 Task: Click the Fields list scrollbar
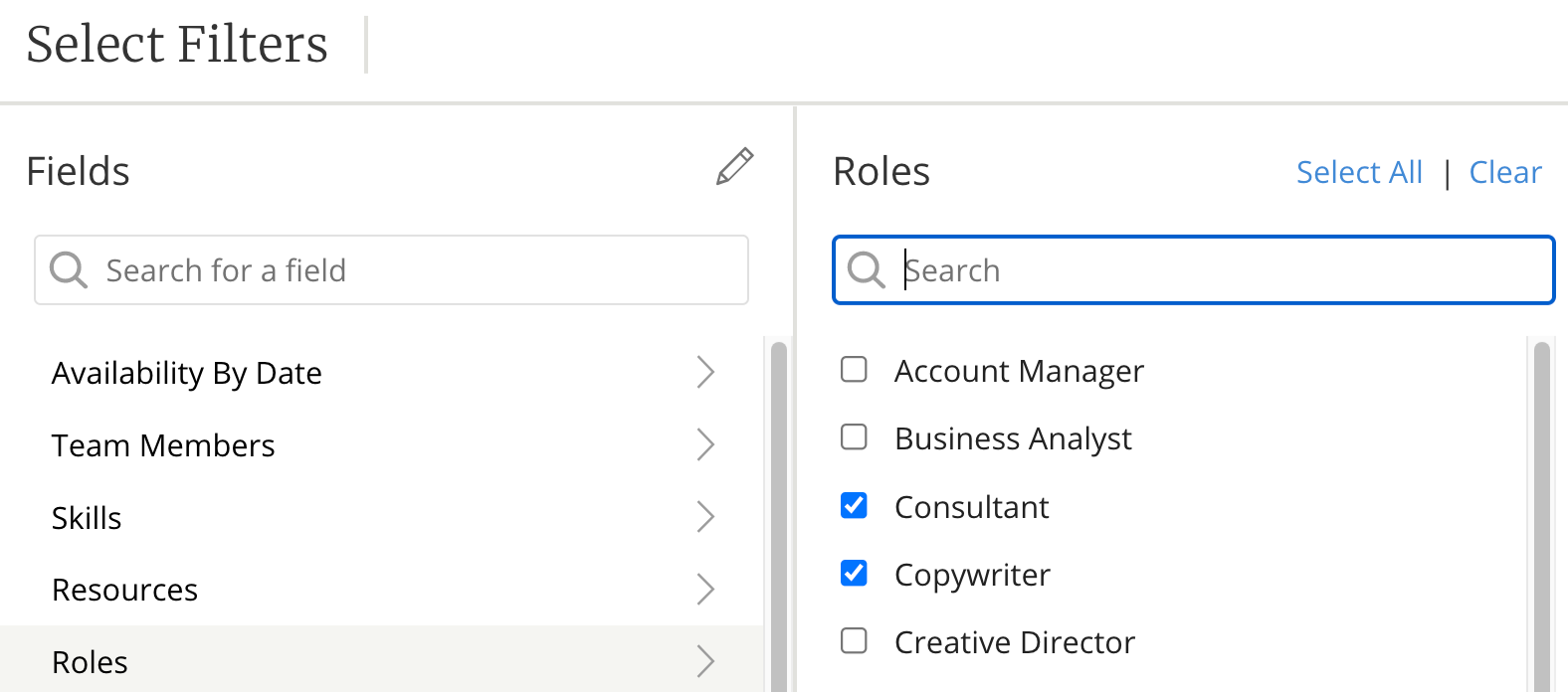point(779,516)
